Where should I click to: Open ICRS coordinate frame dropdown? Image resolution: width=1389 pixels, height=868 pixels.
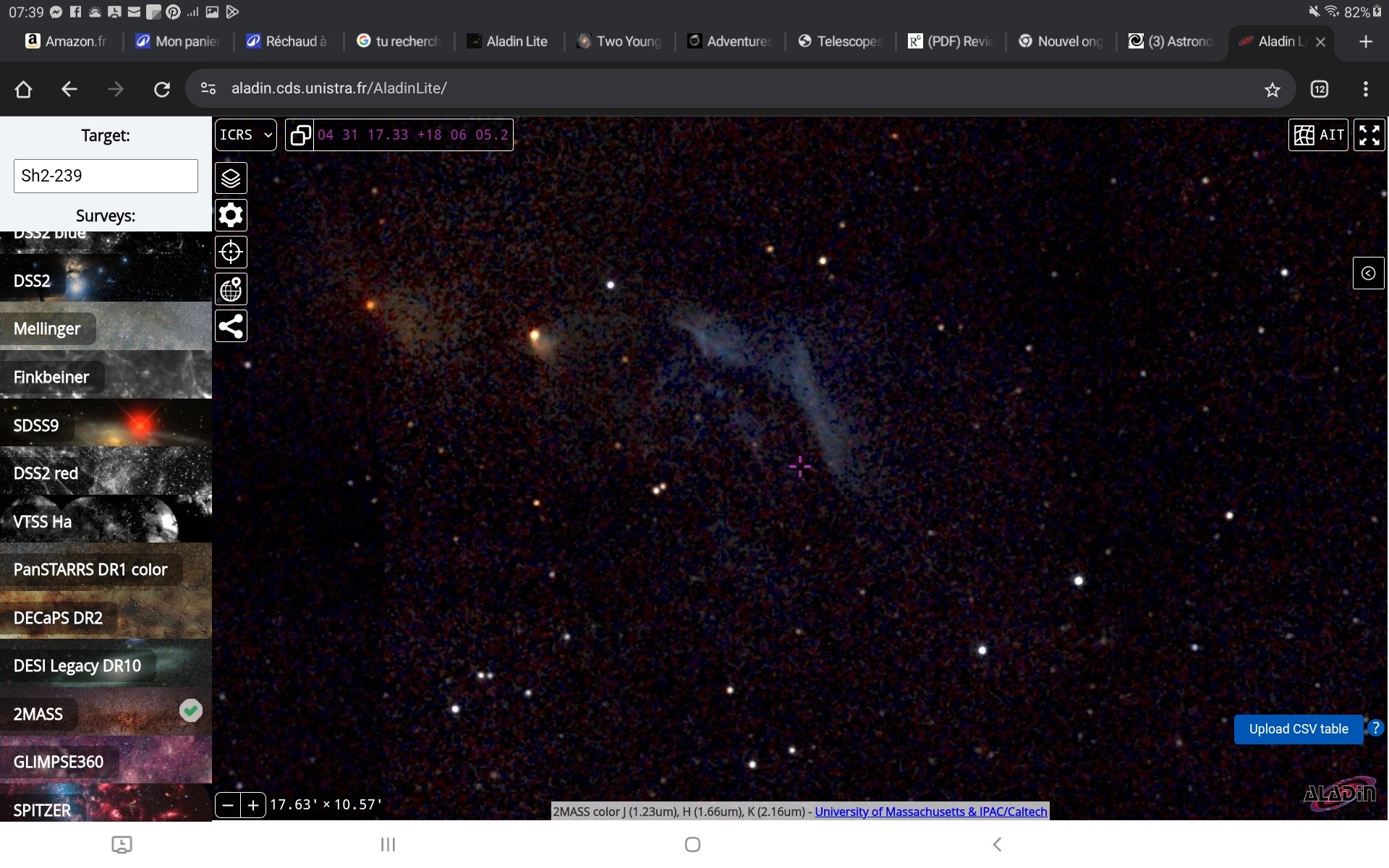[245, 135]
